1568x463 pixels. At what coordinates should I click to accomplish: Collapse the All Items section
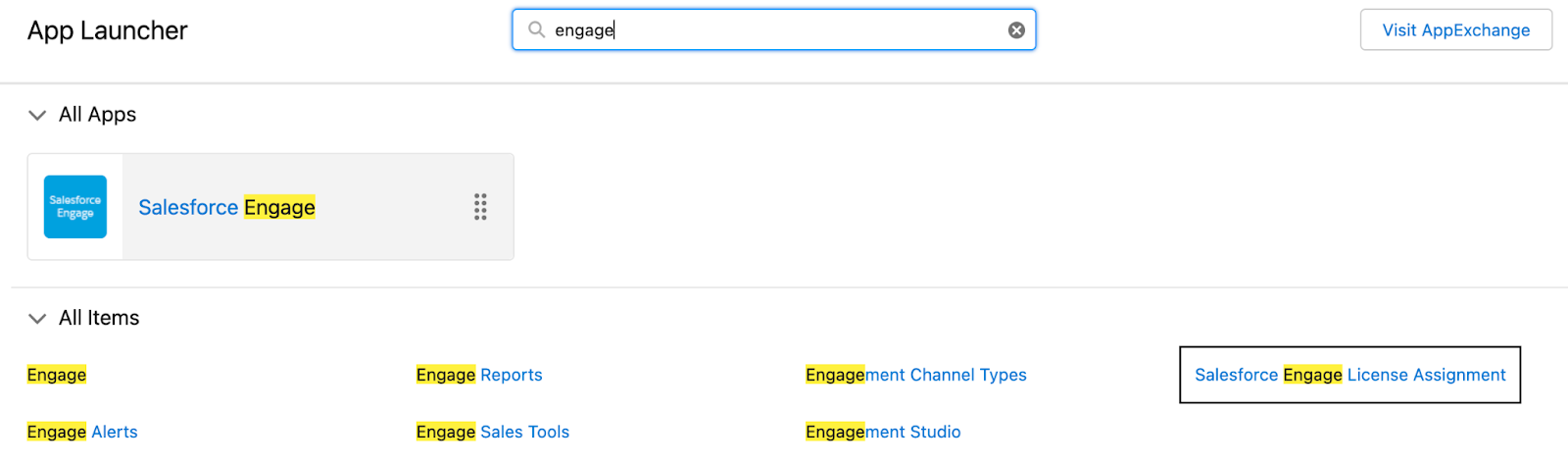tap(37, 319)
